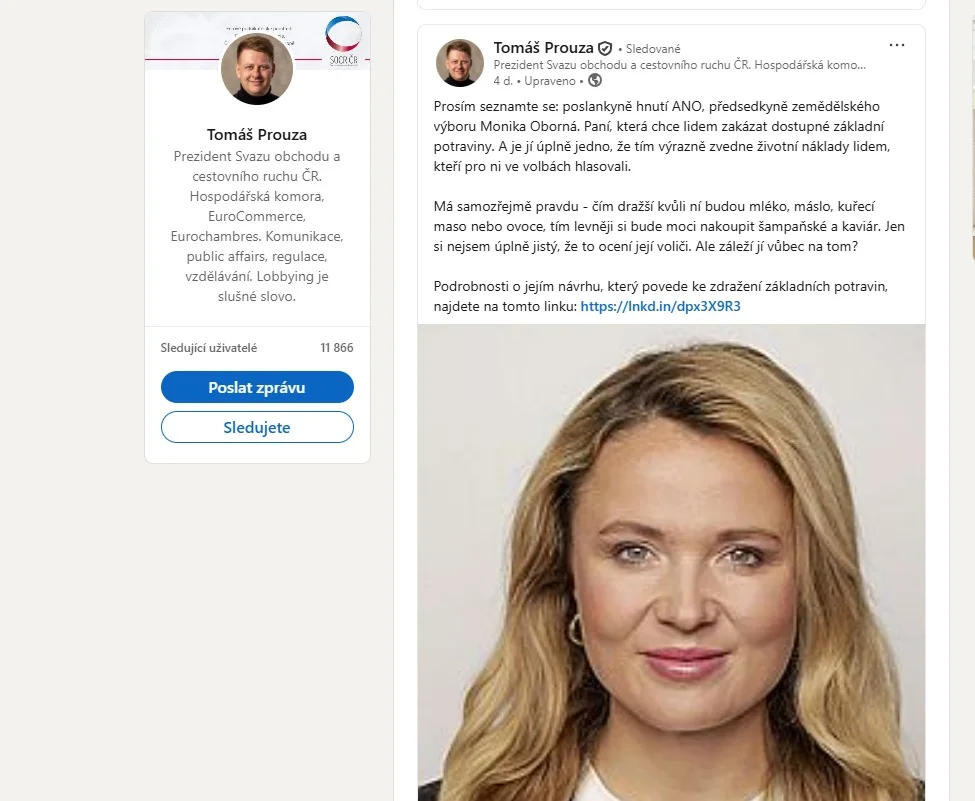Open the three-dot post options menu
975x801 pixels.
pyautogui.click(x=897, y=45)
